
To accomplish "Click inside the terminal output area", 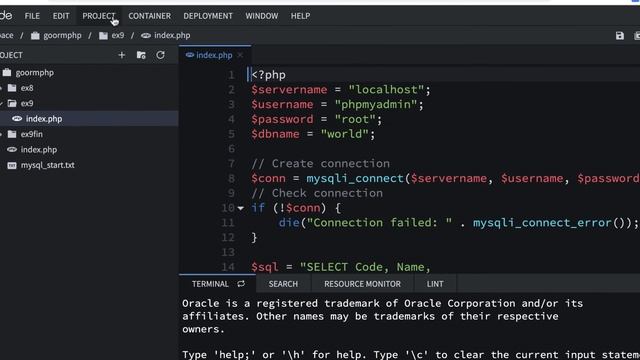I will point(409,327).
